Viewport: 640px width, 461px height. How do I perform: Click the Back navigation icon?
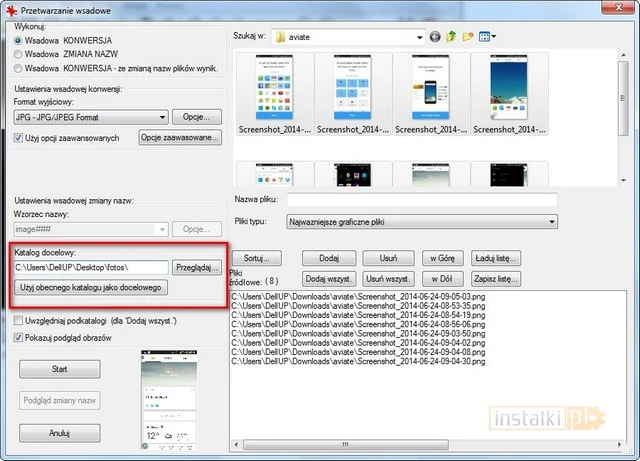click(435, 37)
